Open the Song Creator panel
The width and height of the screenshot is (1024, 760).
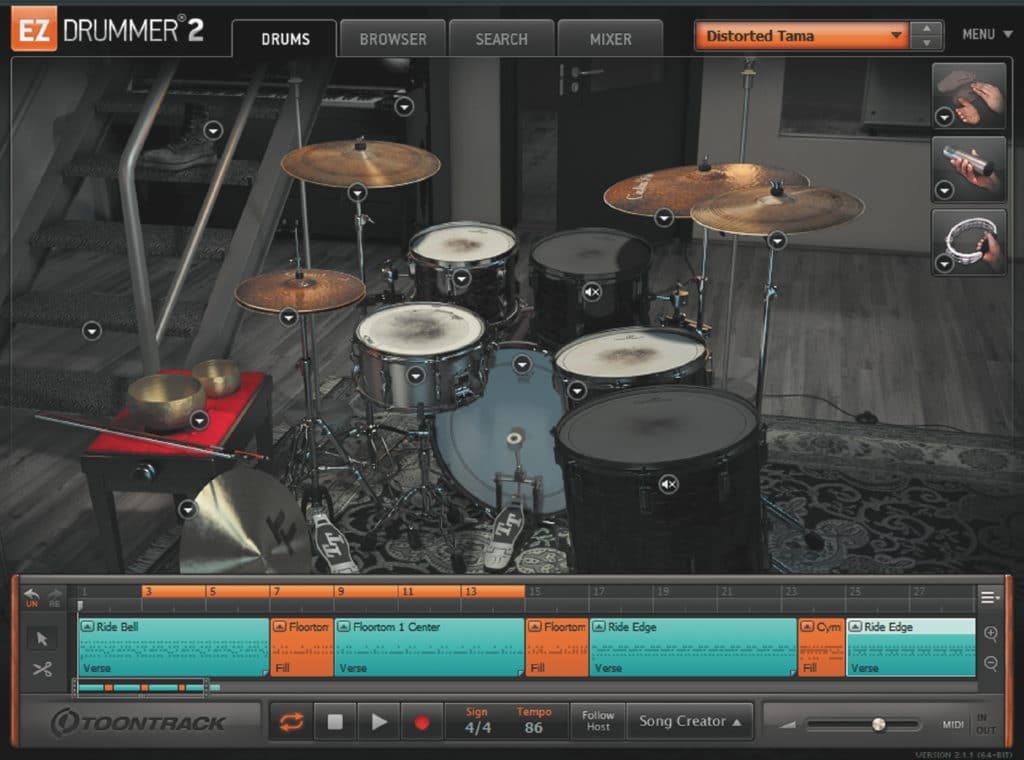(x=690, y=721)
